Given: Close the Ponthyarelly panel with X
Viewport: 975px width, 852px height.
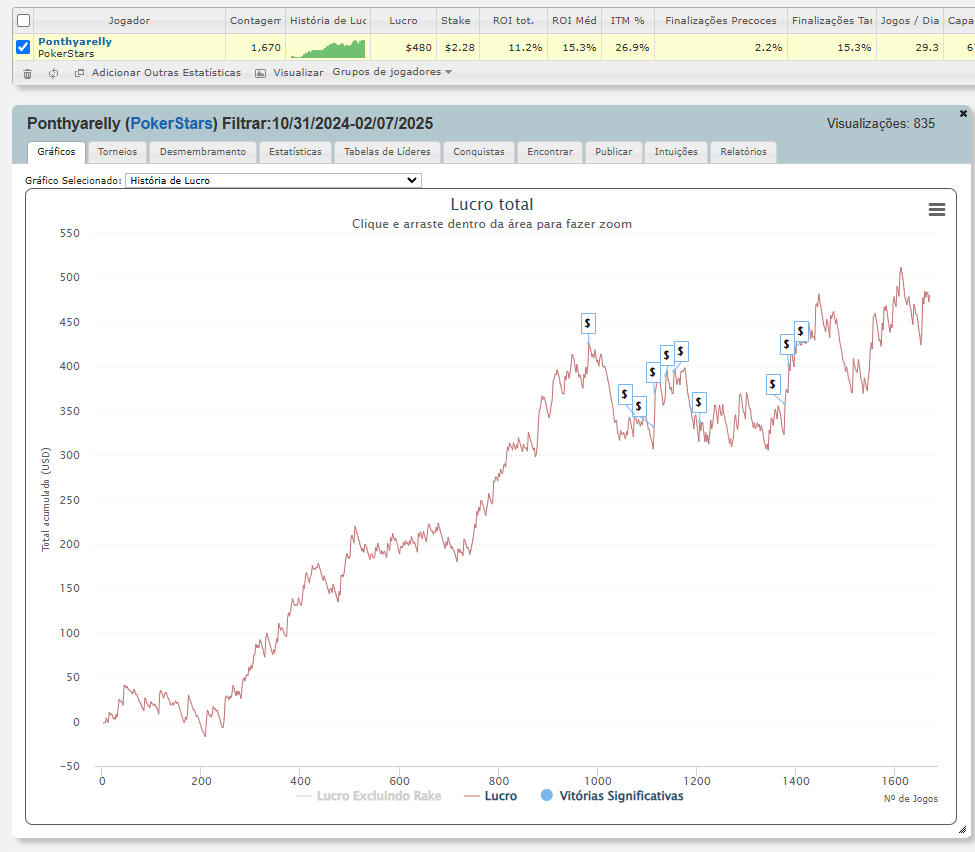Looking at the screenshot, I should 963,113.
